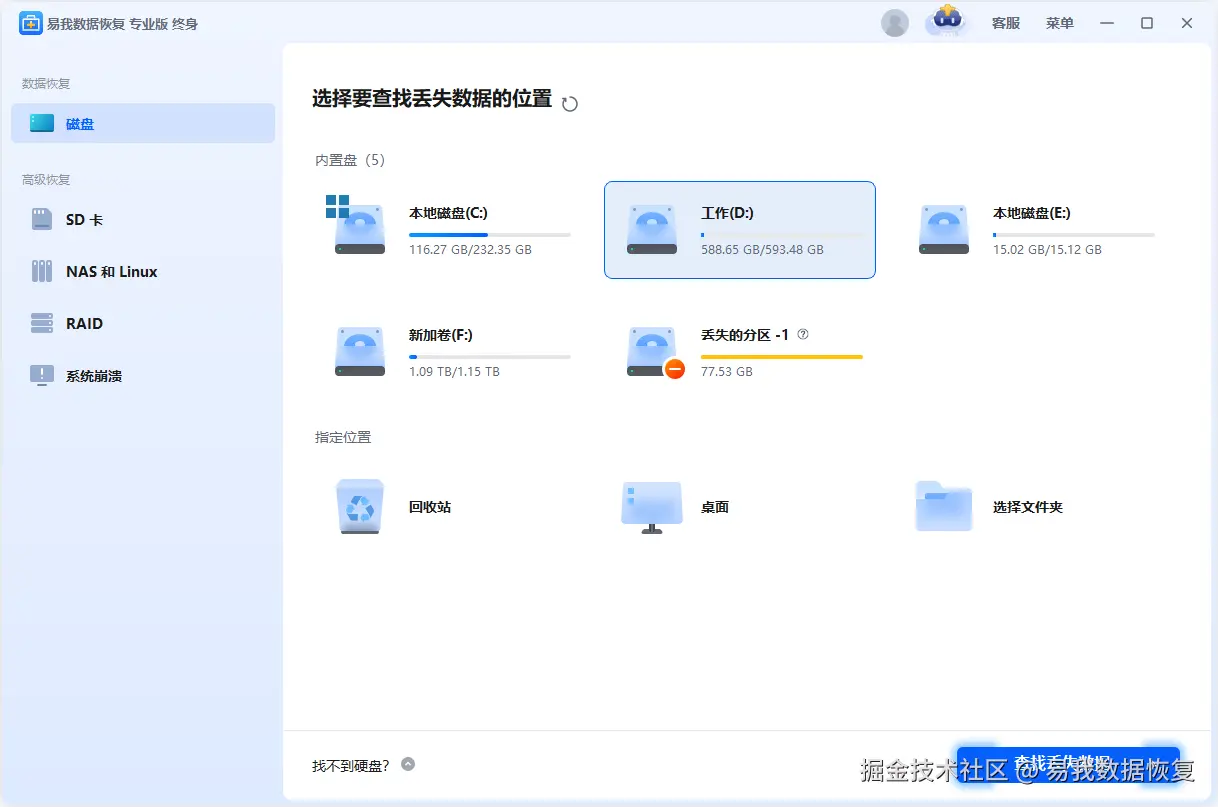Select 丢失的分区 -1 drive icon
This screenshot has width=1218, height=807.
tap(654, 352)
